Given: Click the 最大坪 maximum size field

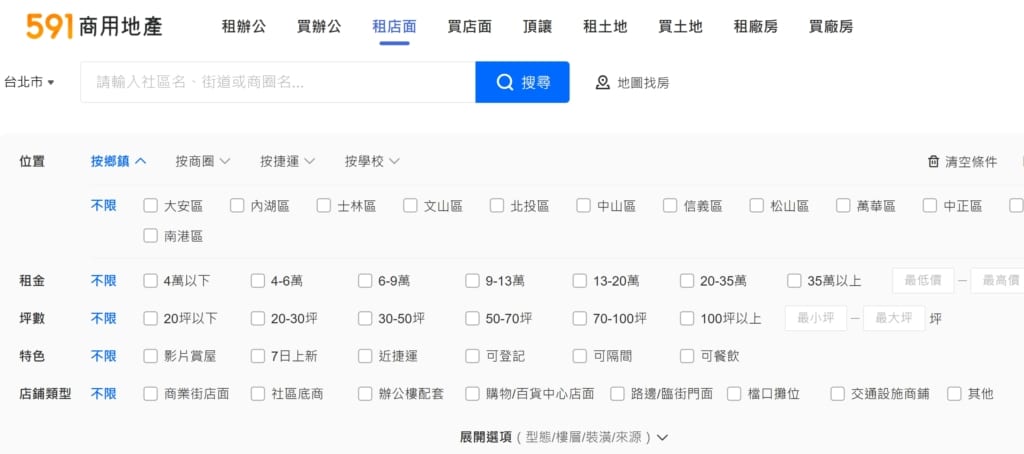Looking at the screenshot, I should (894, 318).
